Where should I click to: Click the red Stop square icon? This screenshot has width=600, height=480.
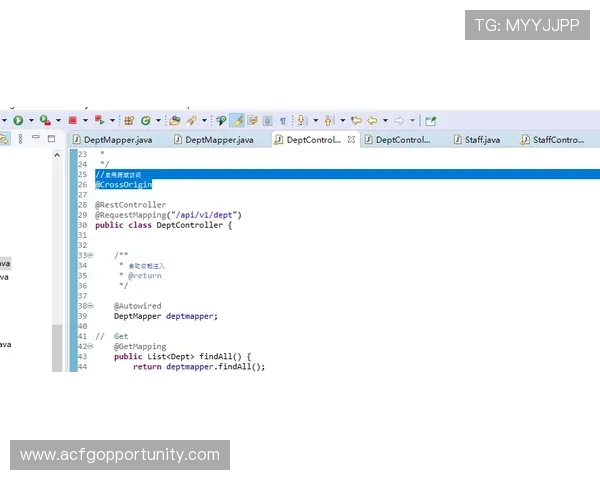[x=72, y=120]
